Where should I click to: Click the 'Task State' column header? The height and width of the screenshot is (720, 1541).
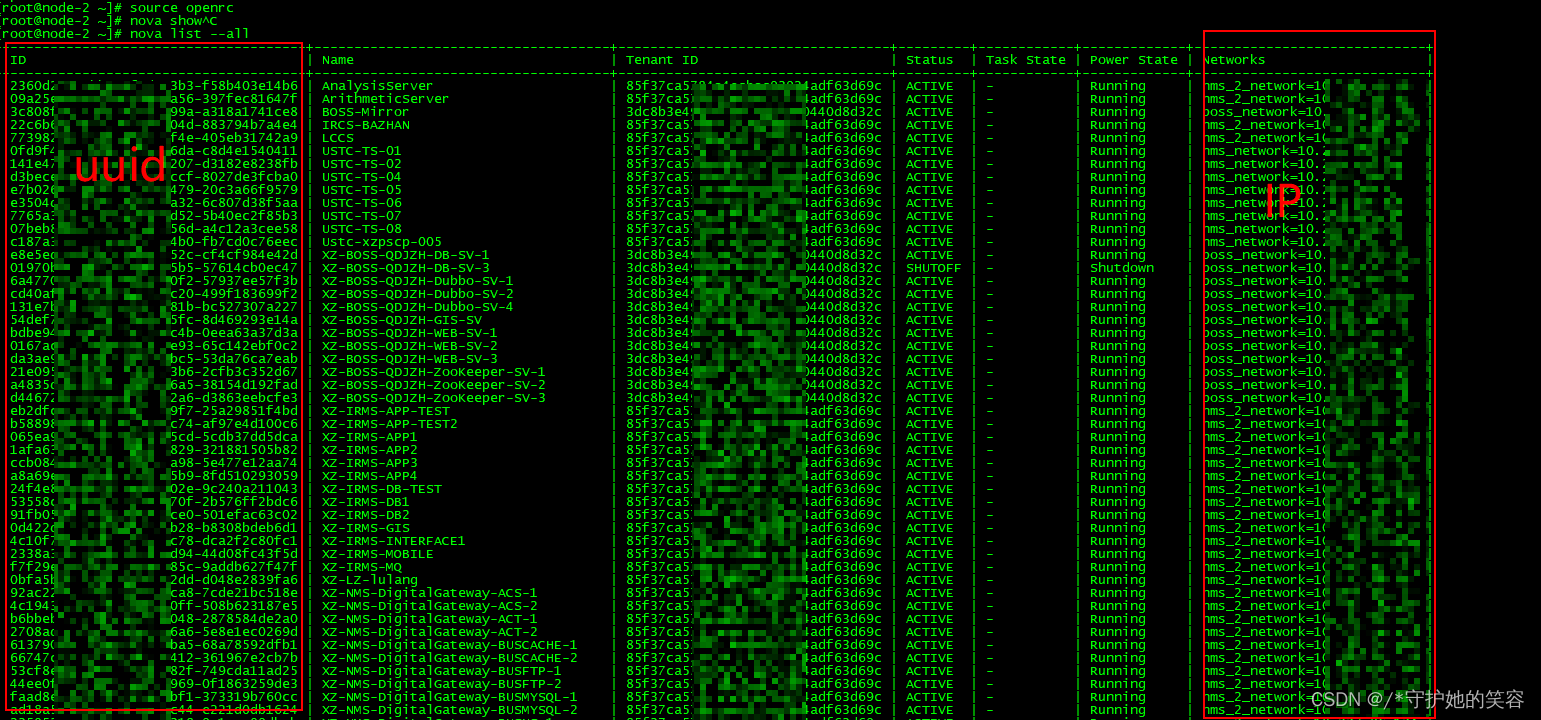point(1026,60)
